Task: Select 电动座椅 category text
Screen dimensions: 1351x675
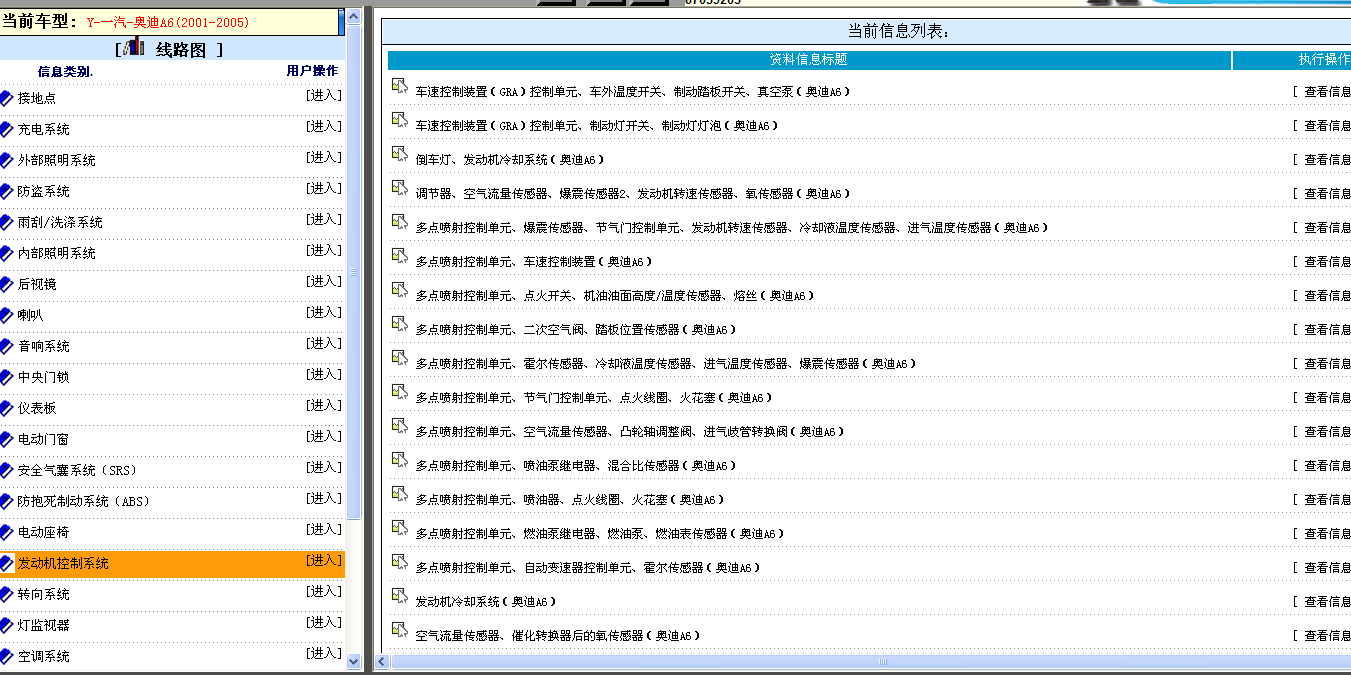Action: (43, 533)
